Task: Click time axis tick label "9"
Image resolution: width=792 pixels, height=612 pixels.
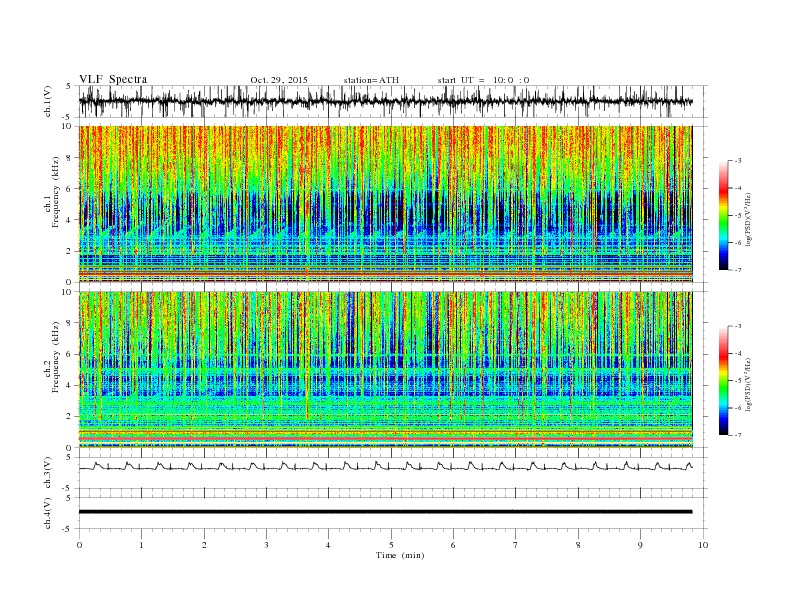Action: coord(640,545)
